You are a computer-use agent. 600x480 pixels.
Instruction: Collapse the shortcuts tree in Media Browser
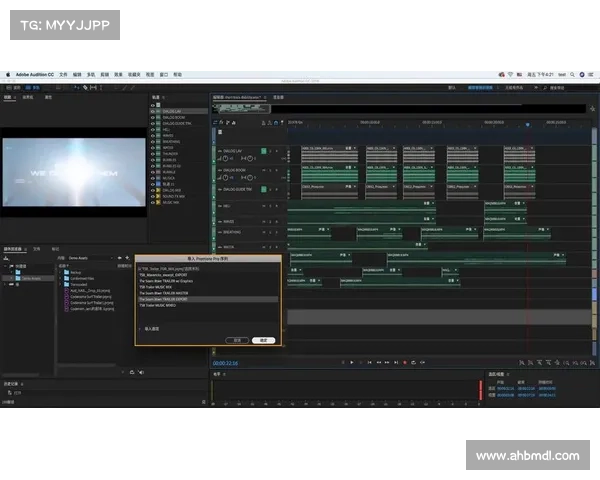pyautogui.click(x=5, y=266)
